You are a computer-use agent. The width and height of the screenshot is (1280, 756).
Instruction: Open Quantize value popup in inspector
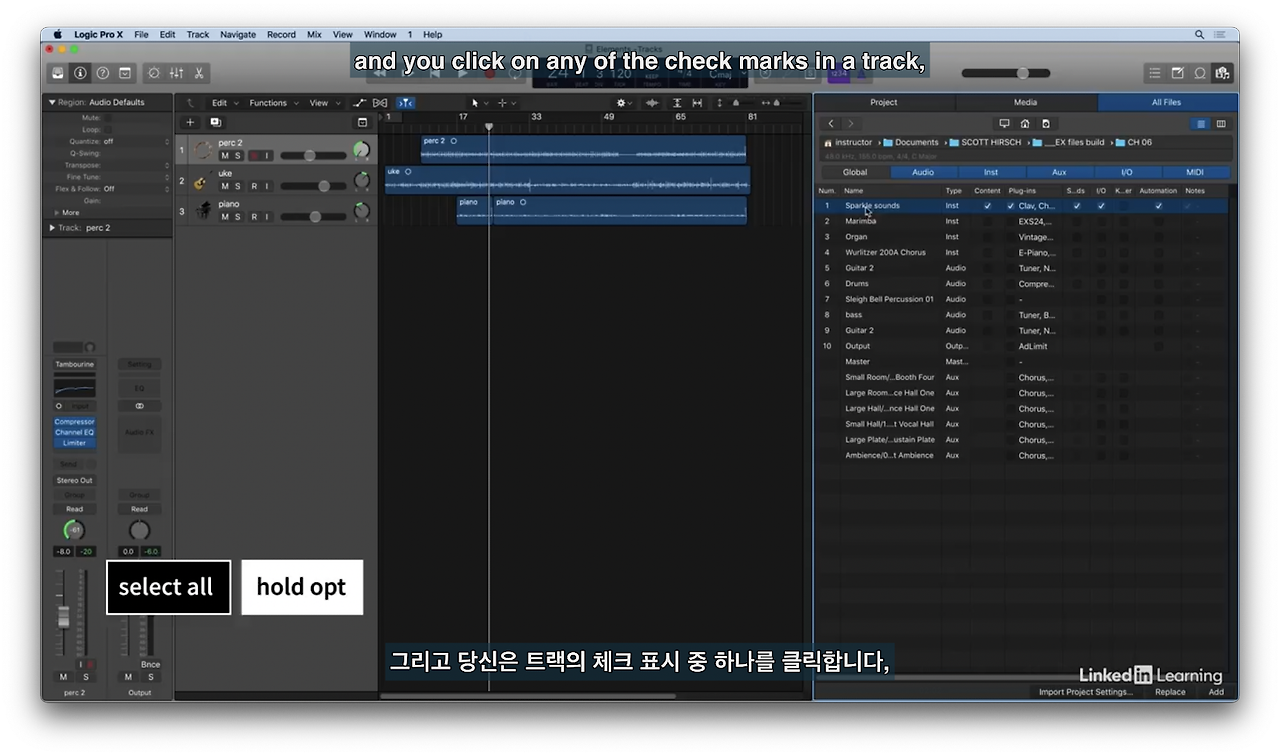point(137,141)
